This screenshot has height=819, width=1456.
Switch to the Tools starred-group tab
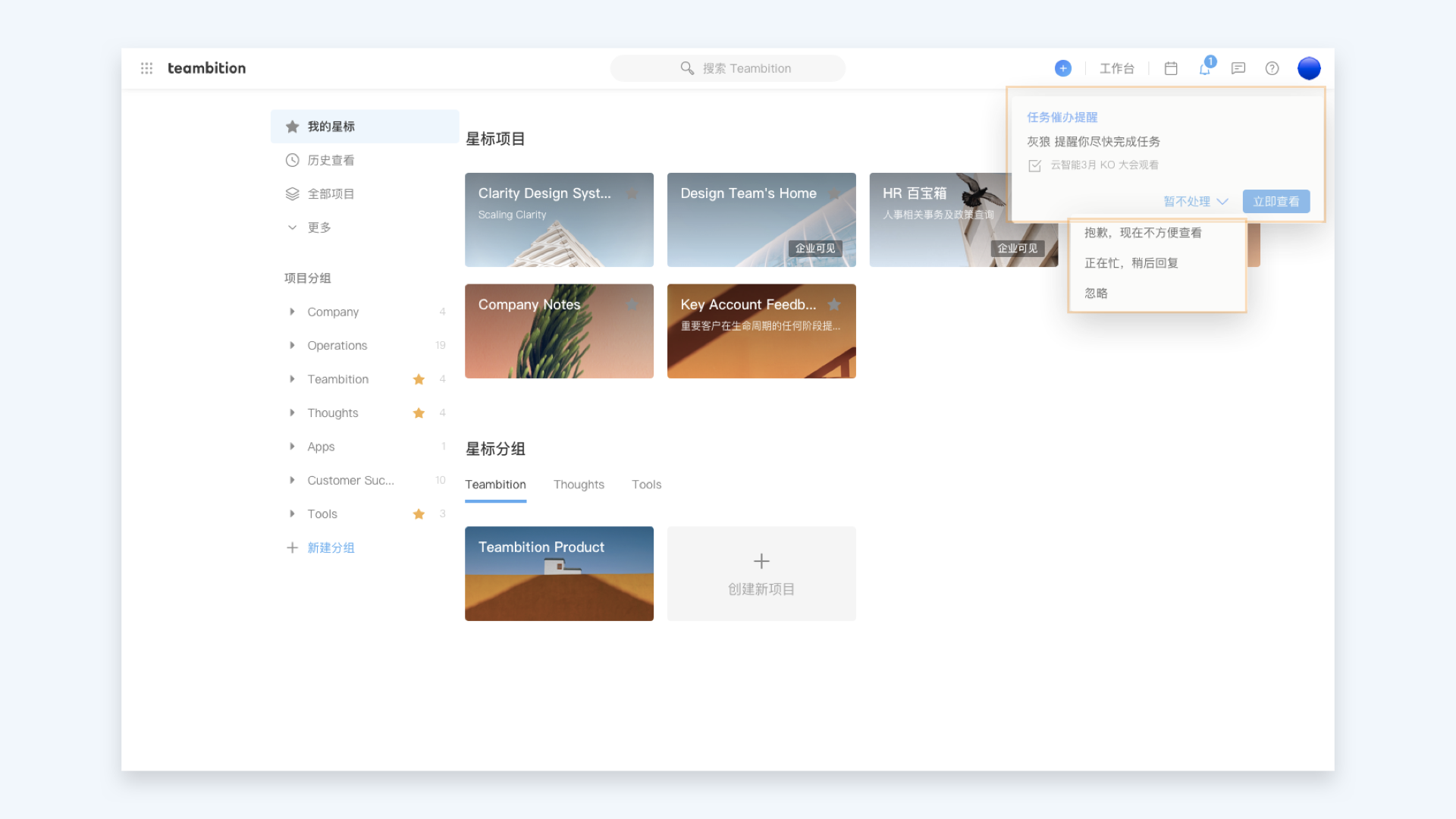647,485
